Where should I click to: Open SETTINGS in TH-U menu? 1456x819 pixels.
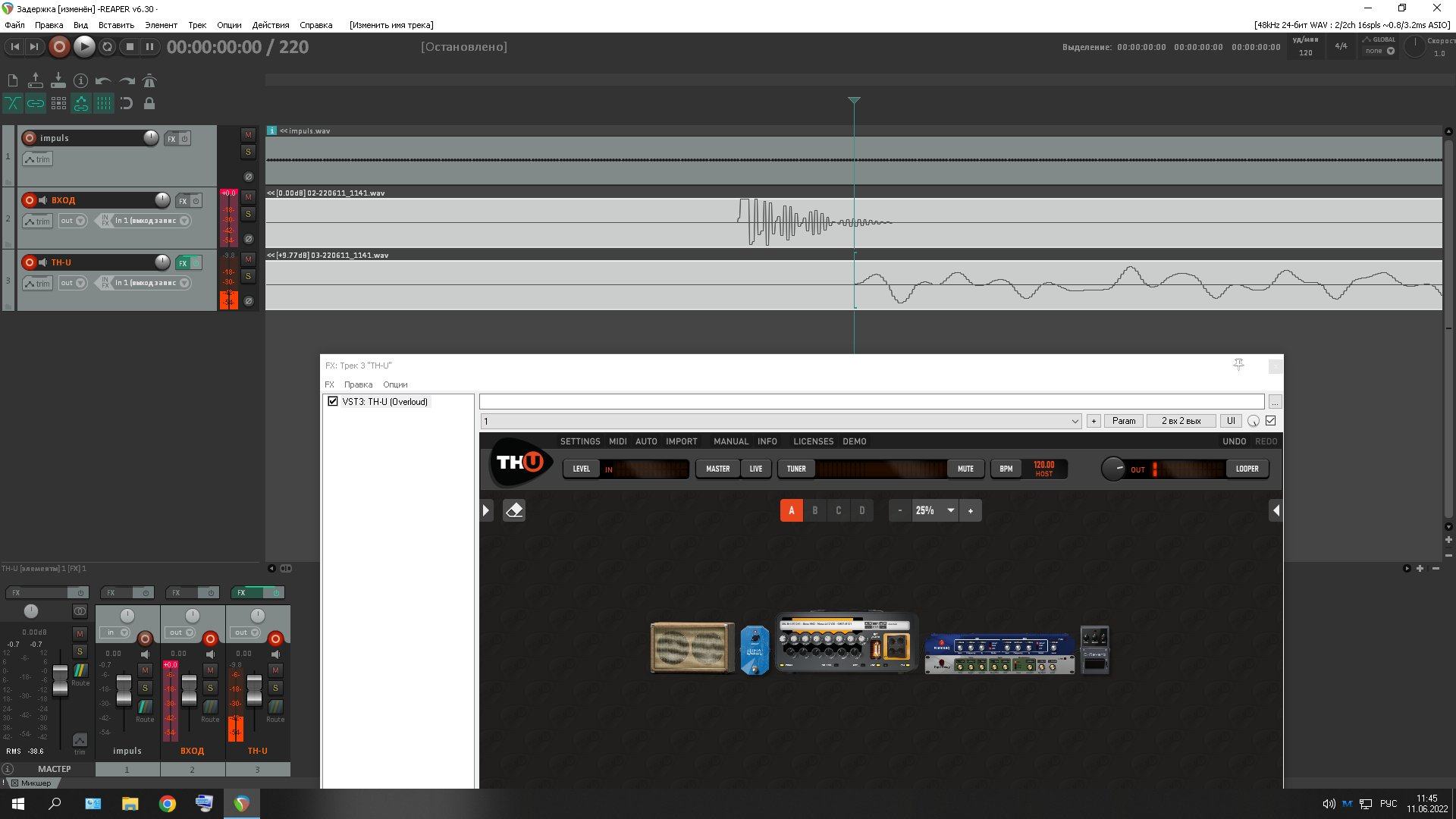580,441
